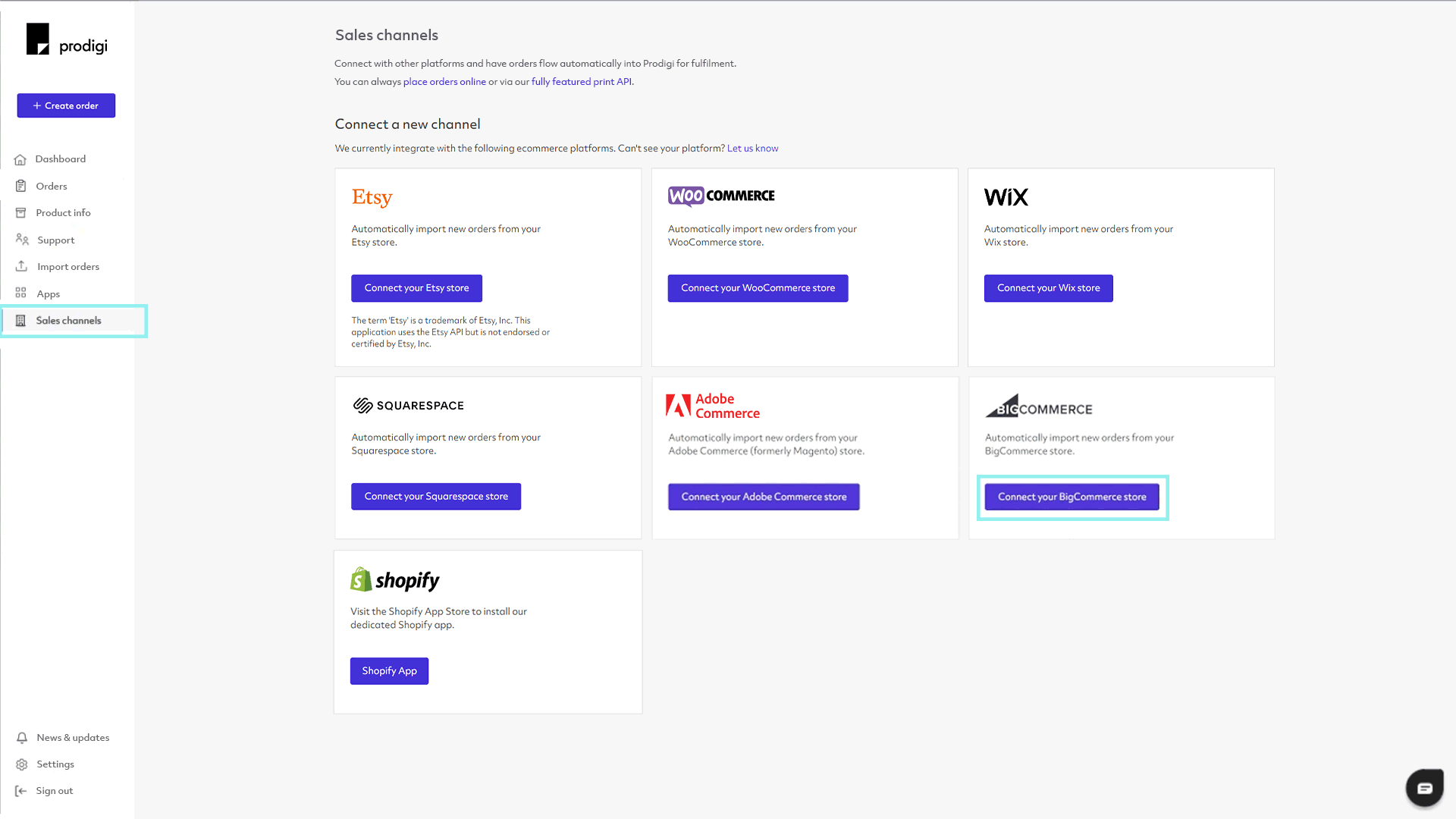This screenshot has width=1456, height=819.
Task: Select the Sales channels menu item
Action: [68, 320]
